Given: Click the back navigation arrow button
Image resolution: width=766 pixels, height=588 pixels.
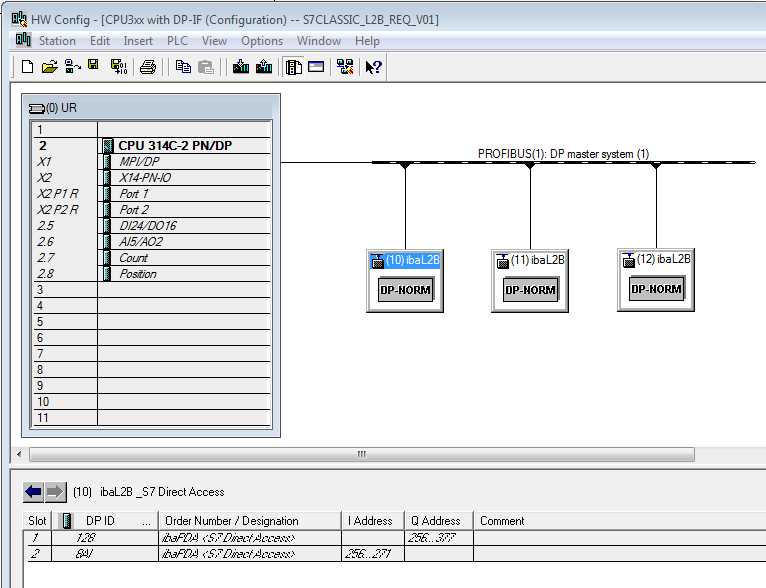Looking at the screenshot, I should tap(34, 492).
